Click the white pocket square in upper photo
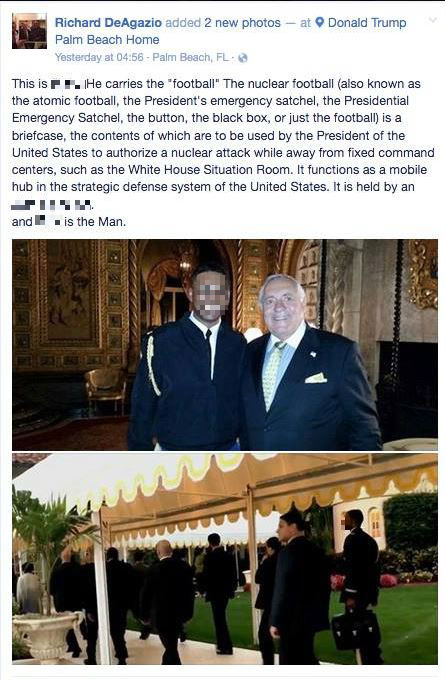445x680 pixels. click(x=316, y=378)
